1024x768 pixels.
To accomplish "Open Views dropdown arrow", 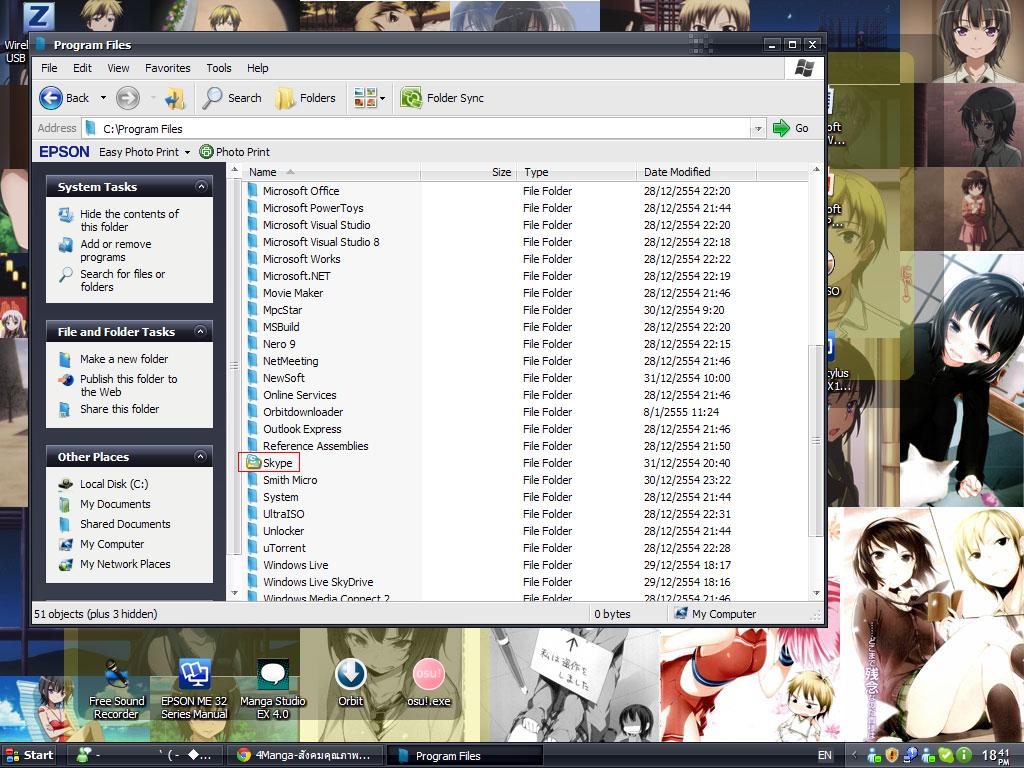I will (383, 99).
